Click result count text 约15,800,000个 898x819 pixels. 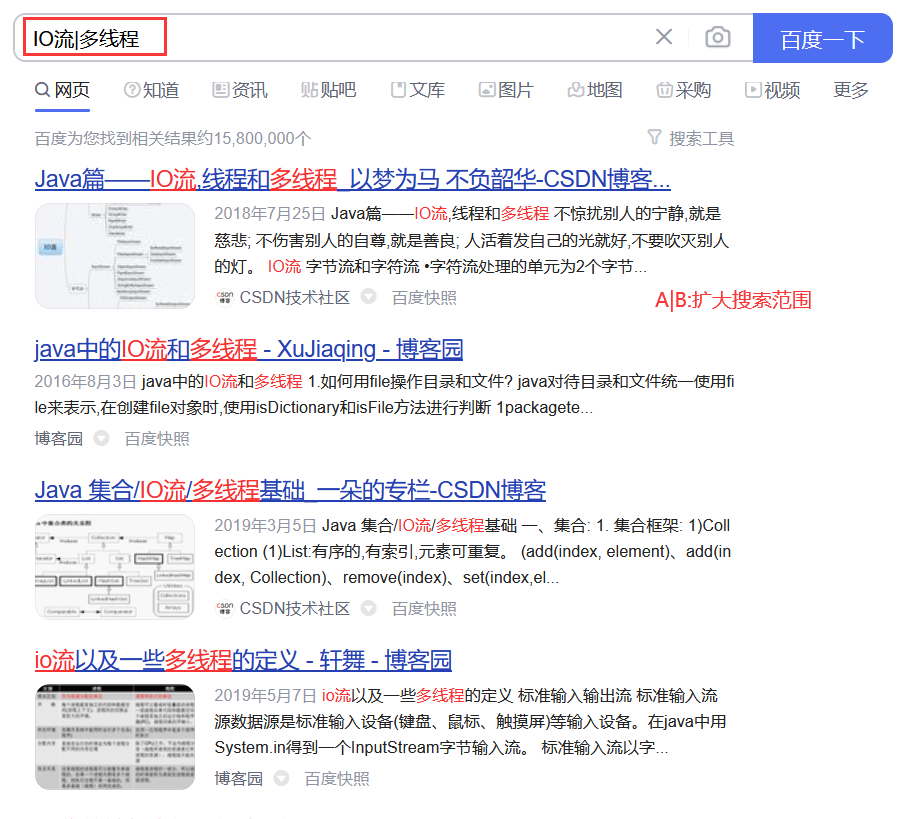(254, 138)
